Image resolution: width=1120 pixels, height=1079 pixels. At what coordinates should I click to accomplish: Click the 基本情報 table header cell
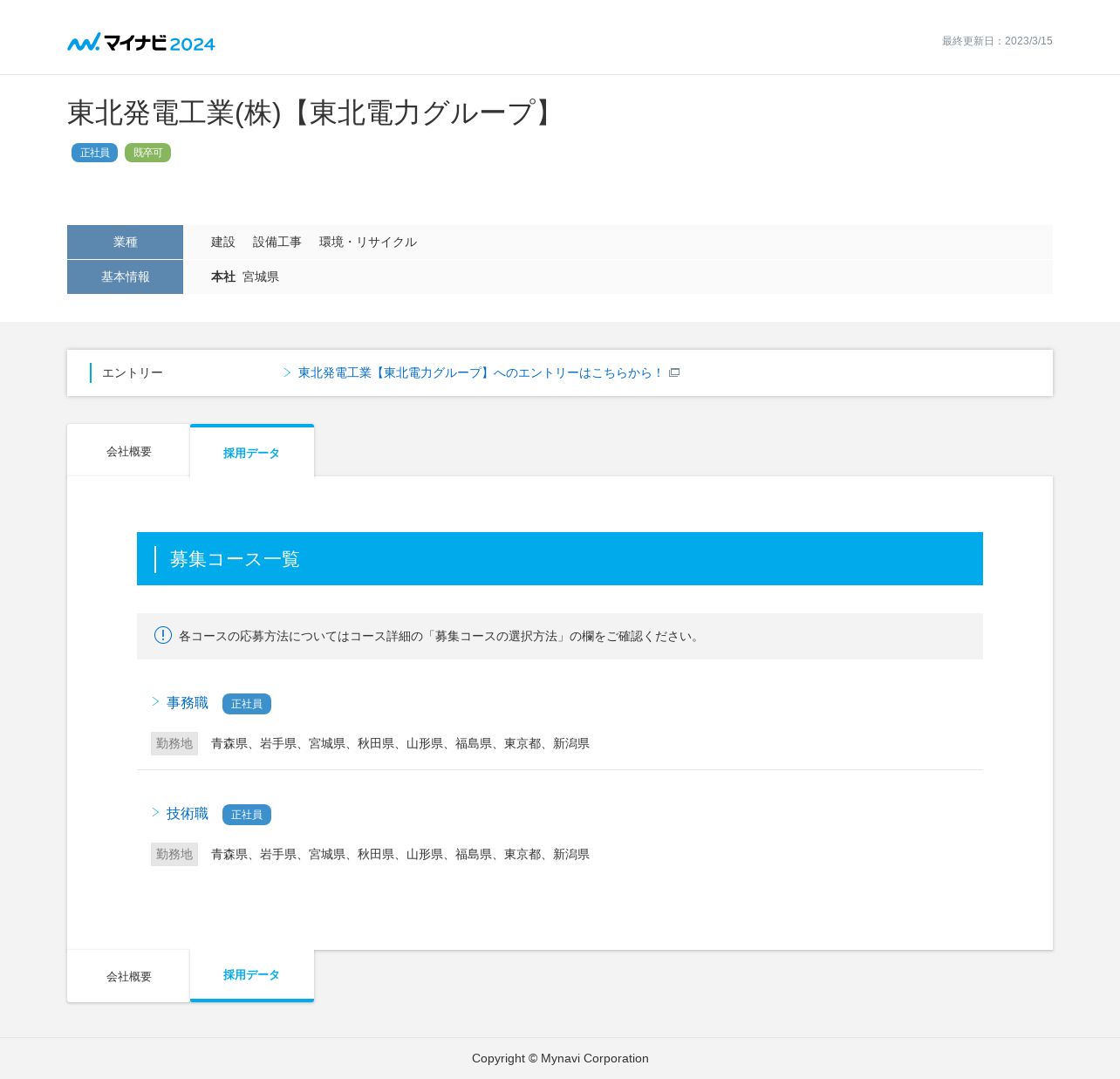tap(125, 277)
